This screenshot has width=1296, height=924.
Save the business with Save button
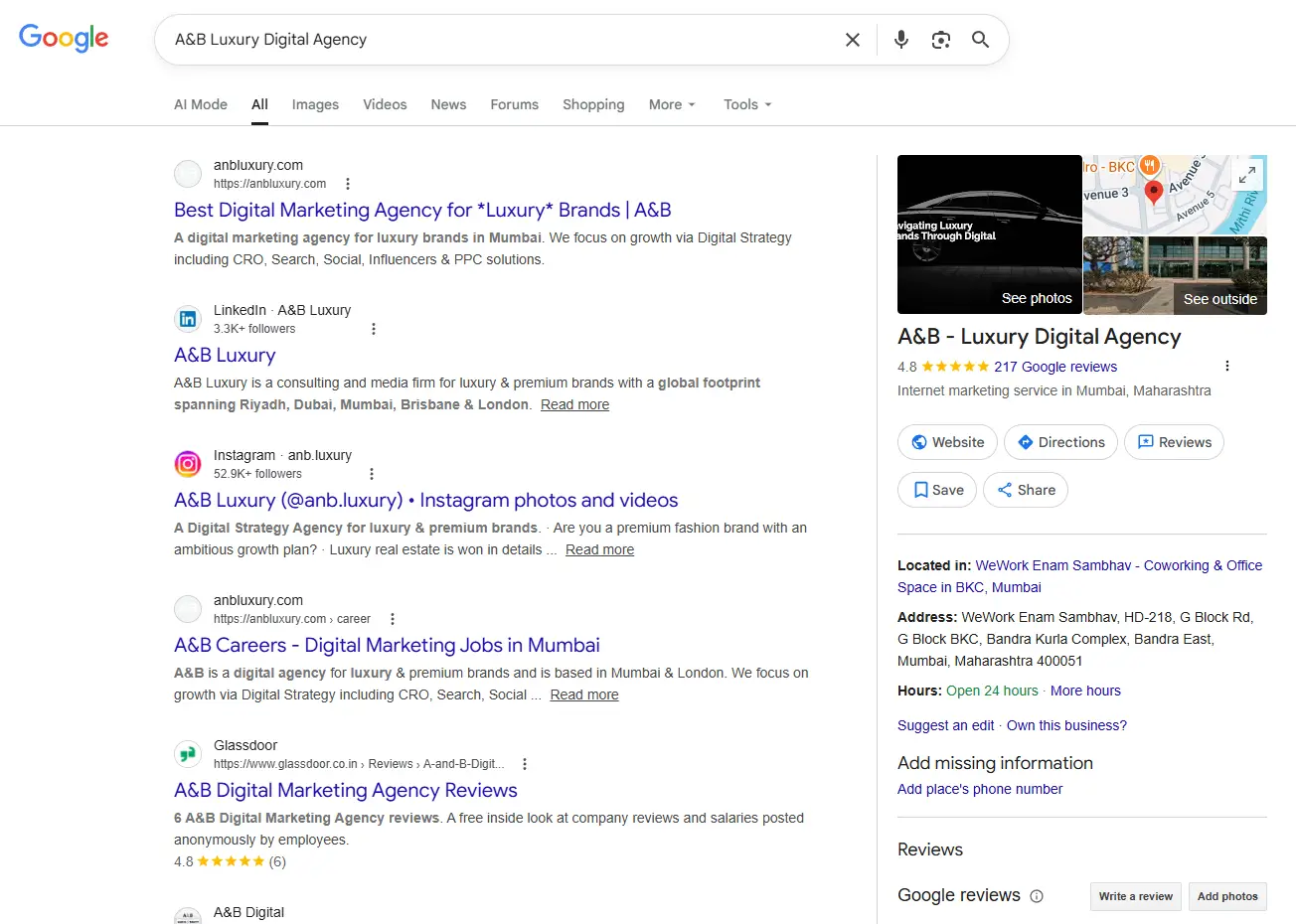click(x=937, y=490)
